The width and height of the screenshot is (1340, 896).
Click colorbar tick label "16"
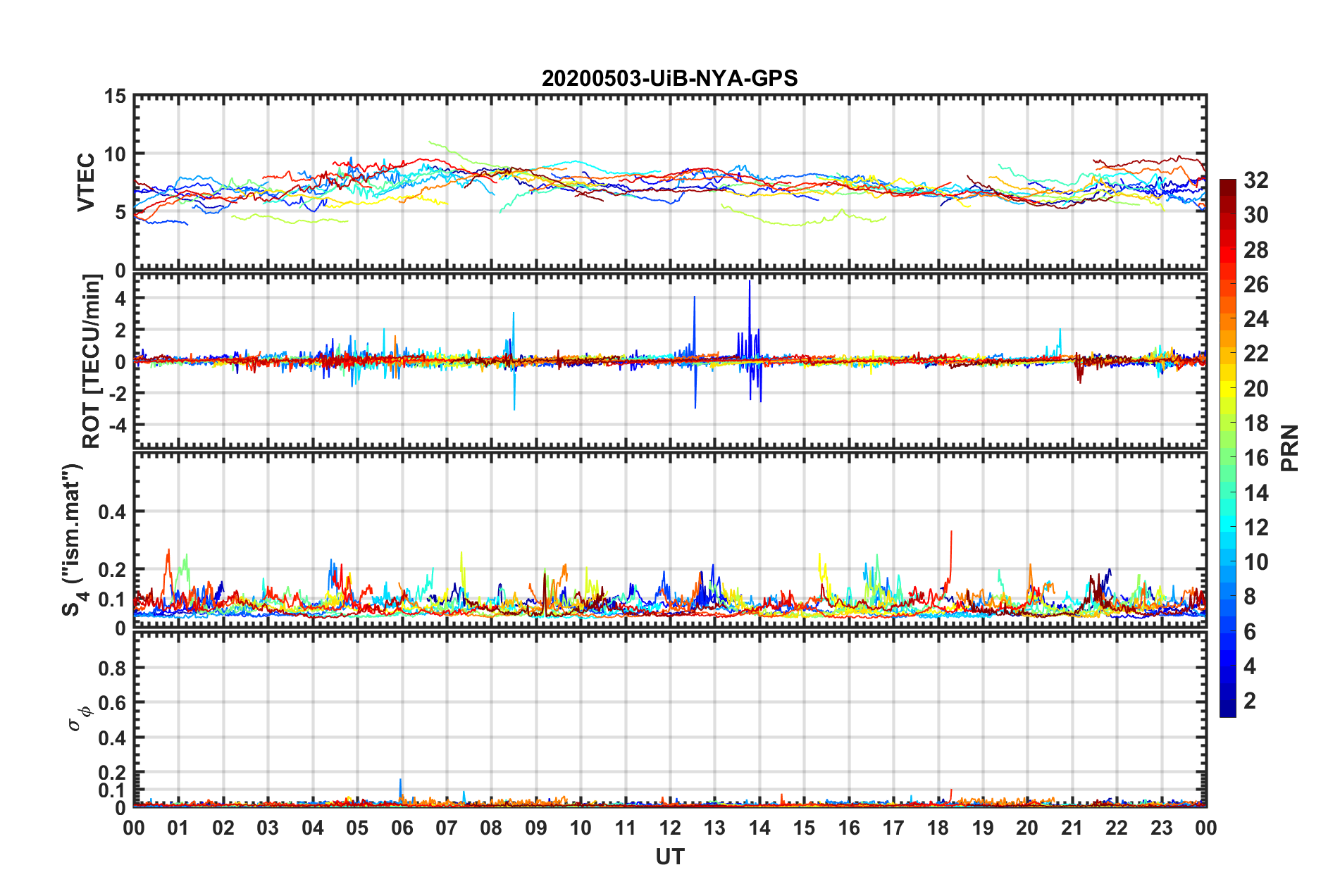click(x=1255, y=458)
